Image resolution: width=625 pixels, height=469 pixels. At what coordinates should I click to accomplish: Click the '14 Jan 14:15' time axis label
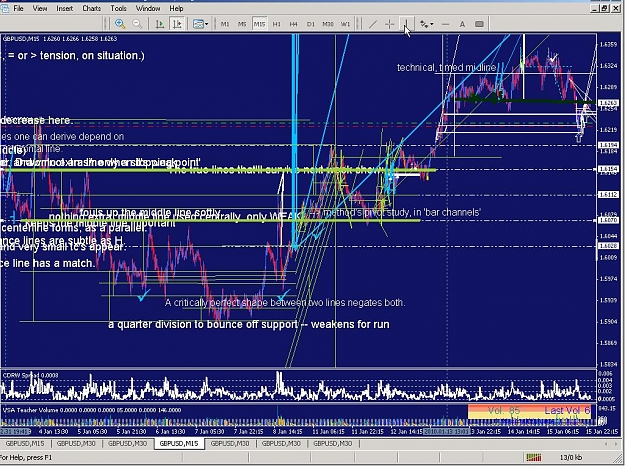tap(525, 432)
